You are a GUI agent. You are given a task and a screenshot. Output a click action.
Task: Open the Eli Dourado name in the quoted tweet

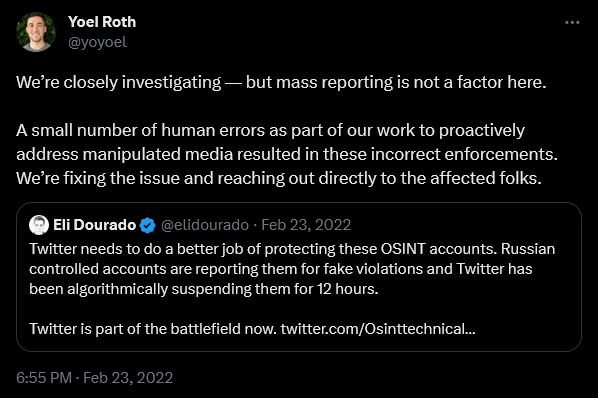pos(95,225)
